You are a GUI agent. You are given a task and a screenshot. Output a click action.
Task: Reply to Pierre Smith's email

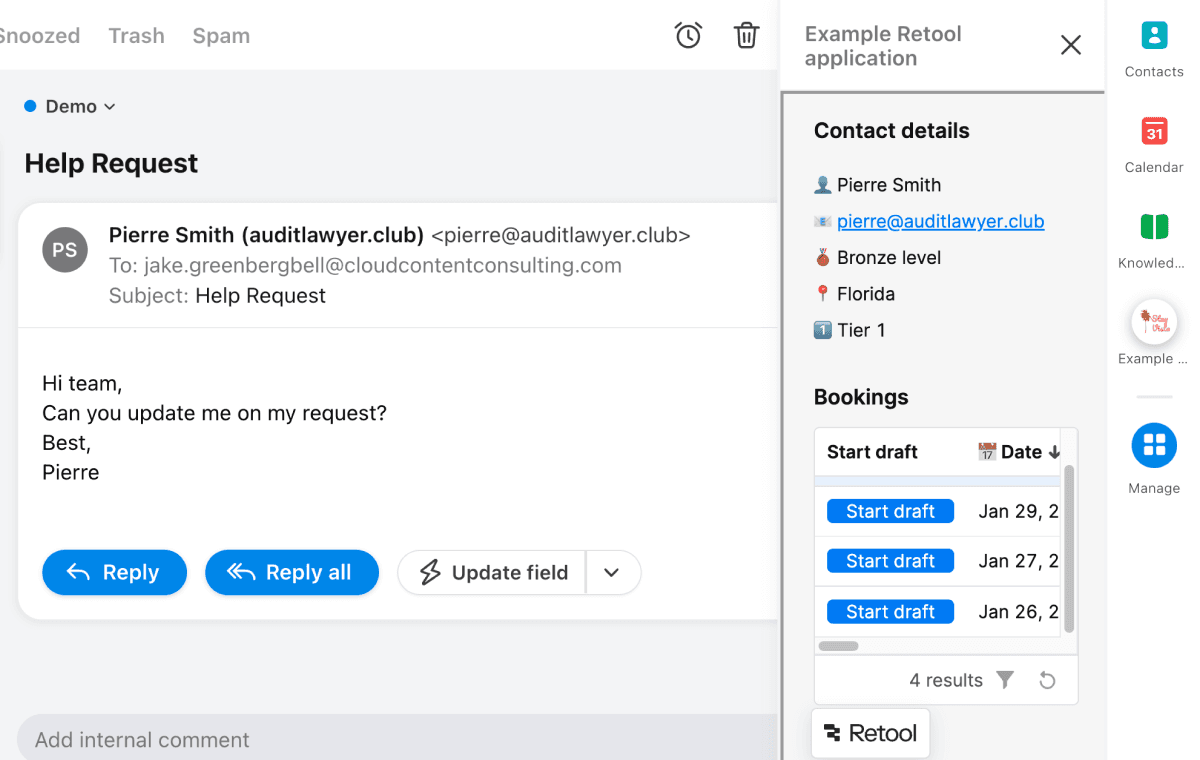(114, 572)
